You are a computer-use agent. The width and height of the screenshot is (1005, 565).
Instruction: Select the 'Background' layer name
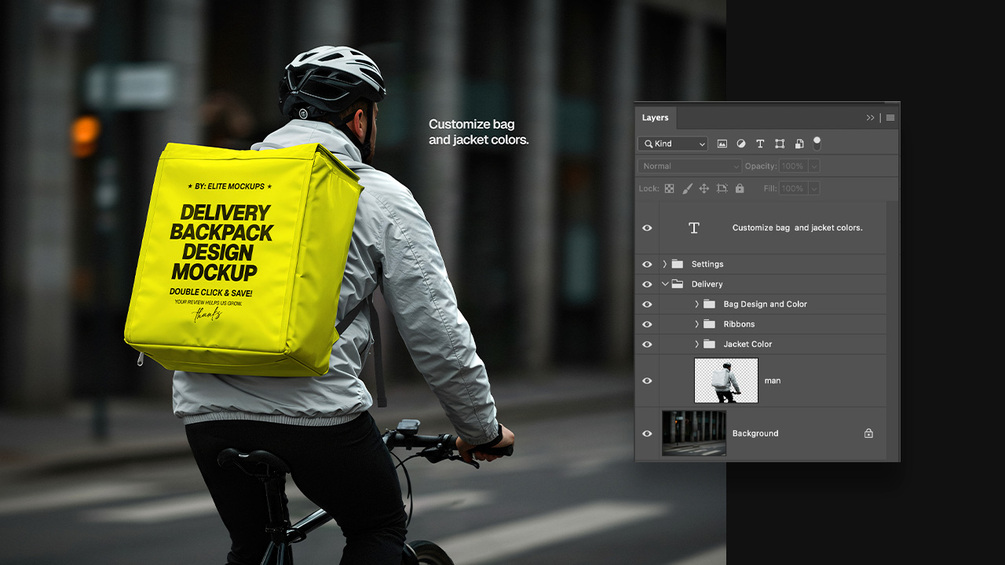(x=756, y=433)
